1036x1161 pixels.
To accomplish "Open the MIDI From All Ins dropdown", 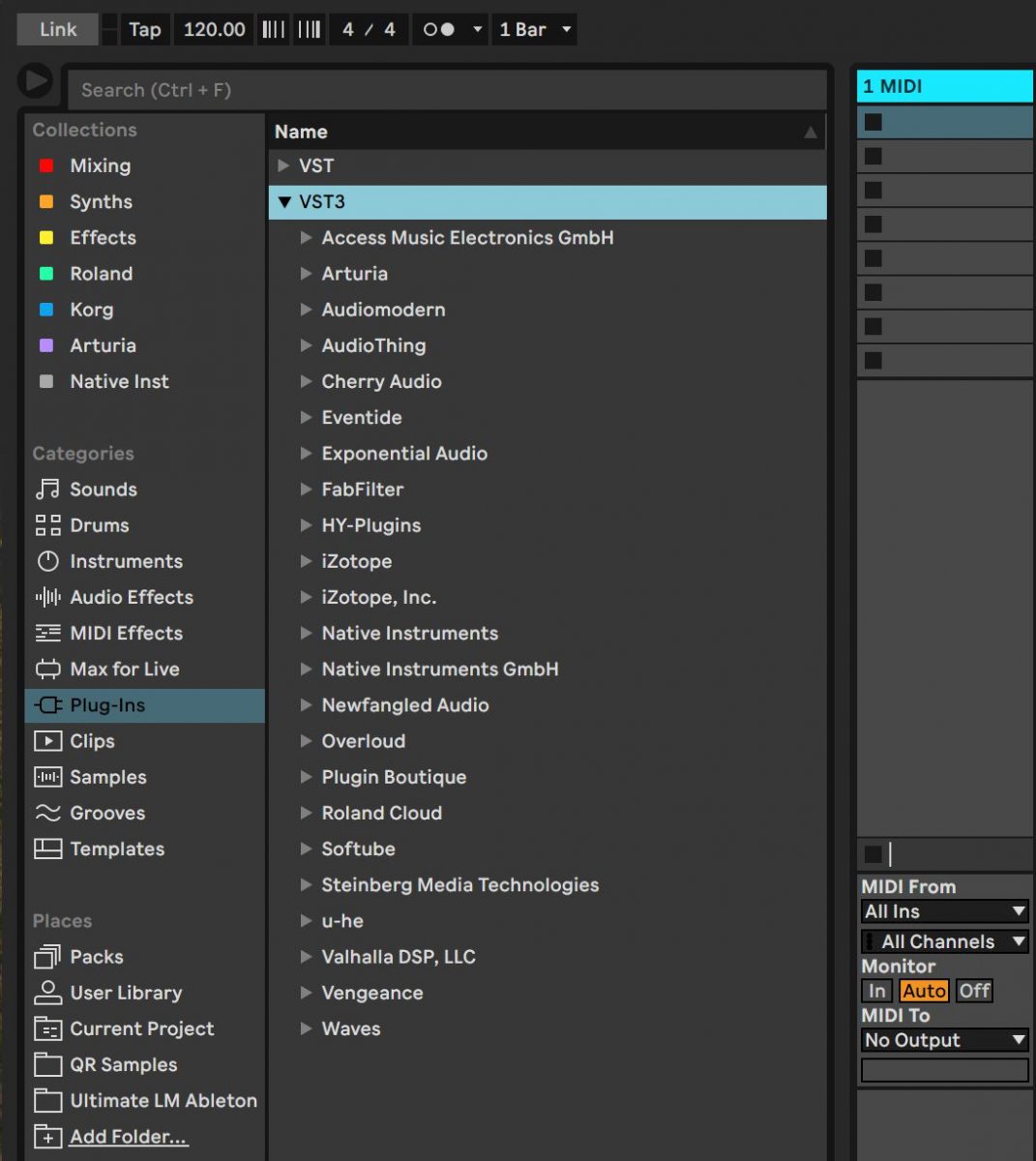I will tap(944, 911).
